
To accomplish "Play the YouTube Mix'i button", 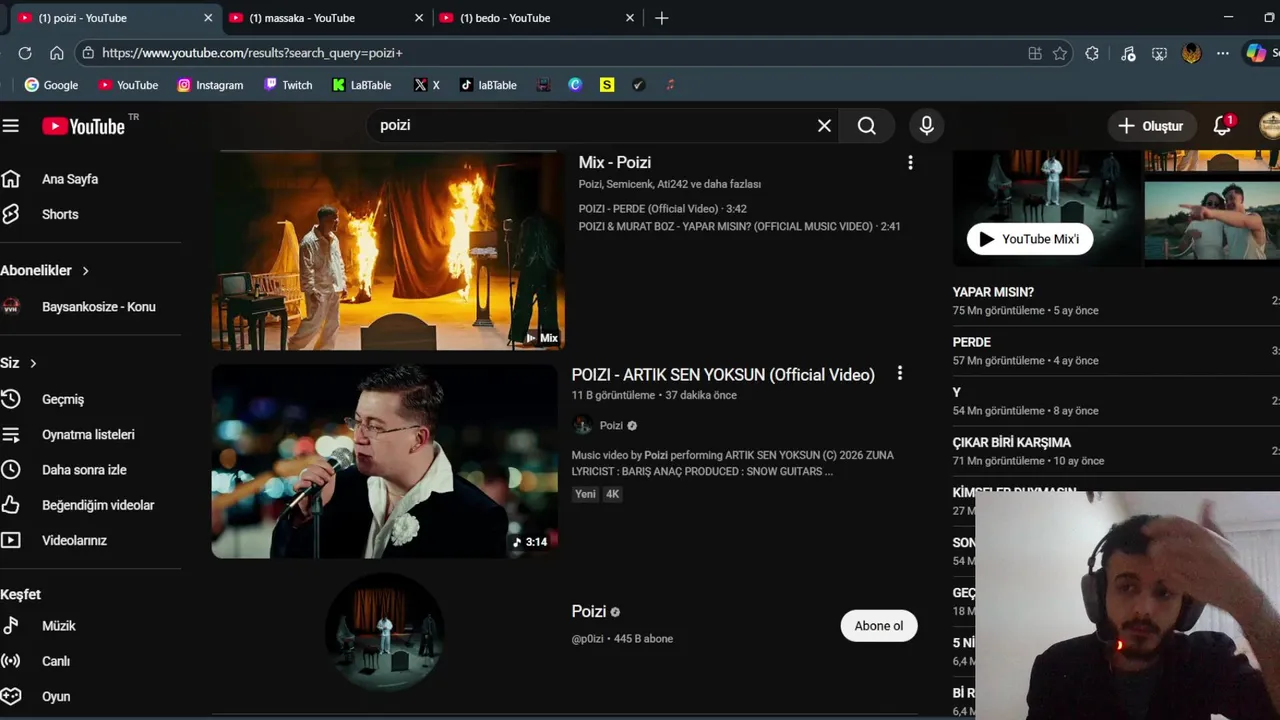I will click(1029, 239).
